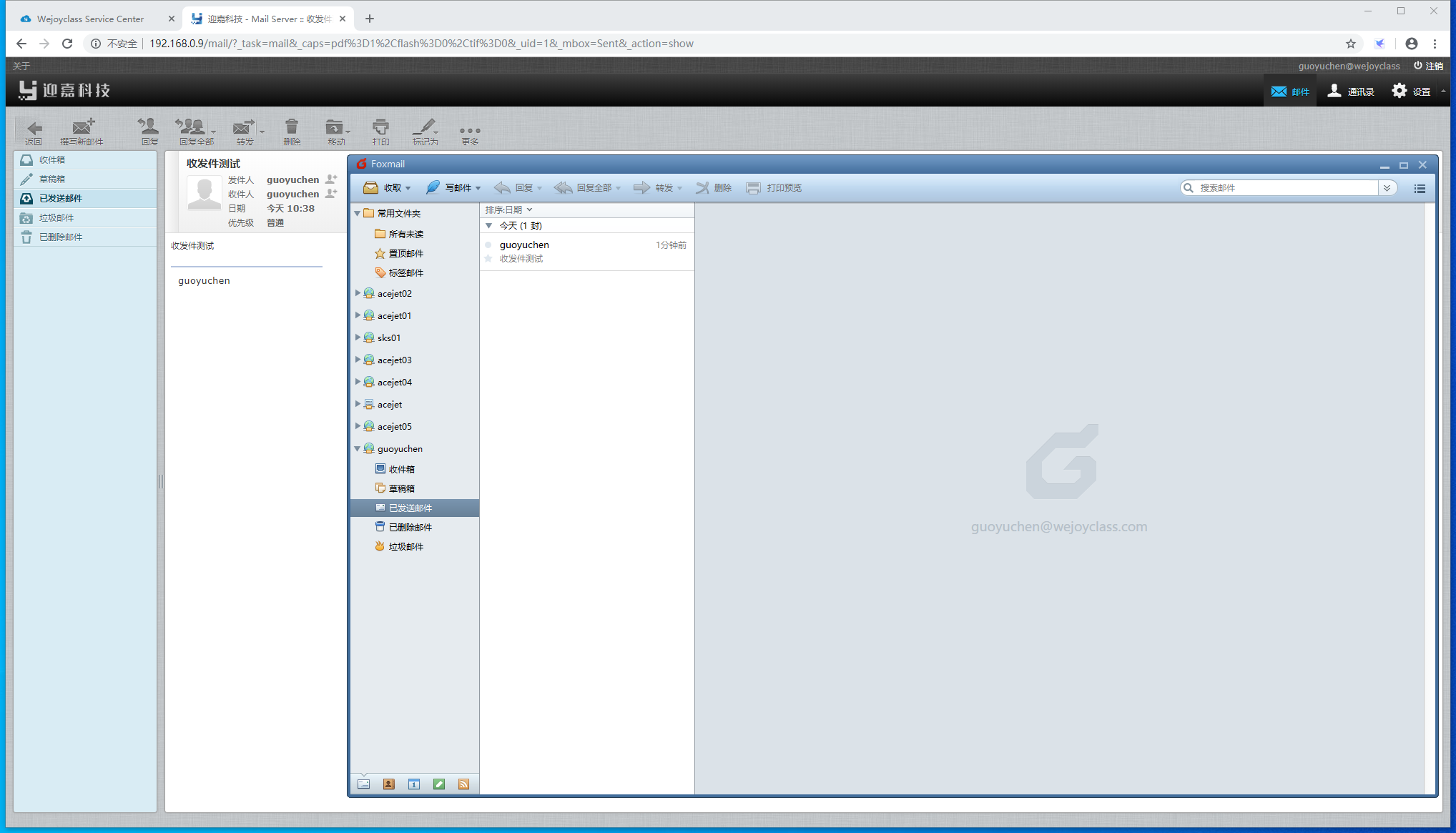
Task: Open the Foxmail calendar icon
Action: 413,784
